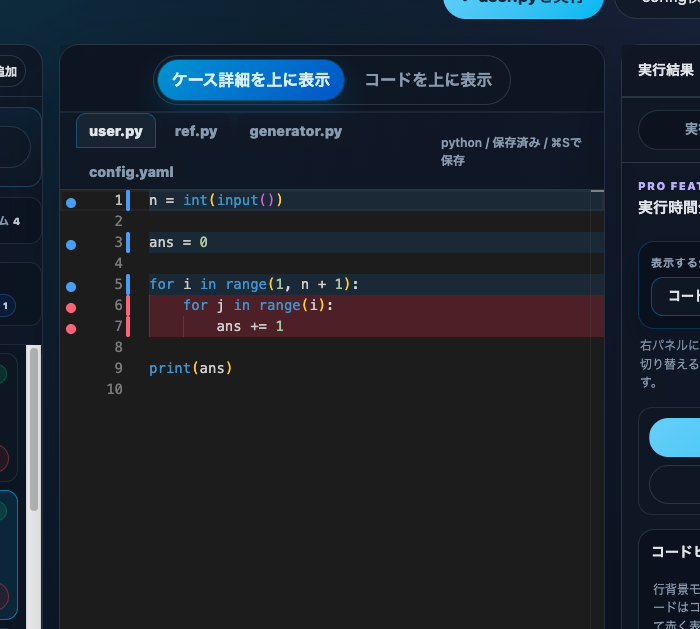Viewport: 700px width, 629px height.
Task: Click the blue coverage dot on line 3
Action: tap(71, 245)
